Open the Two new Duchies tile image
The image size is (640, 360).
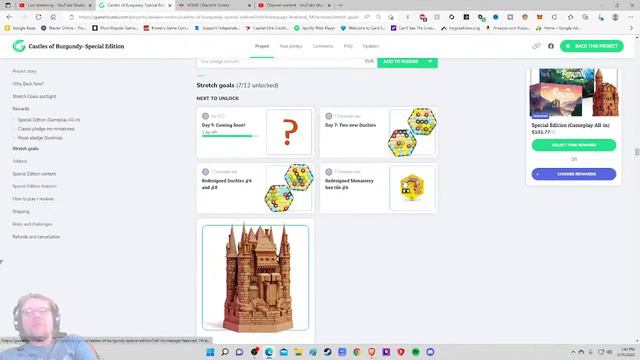tap(412, 132)
